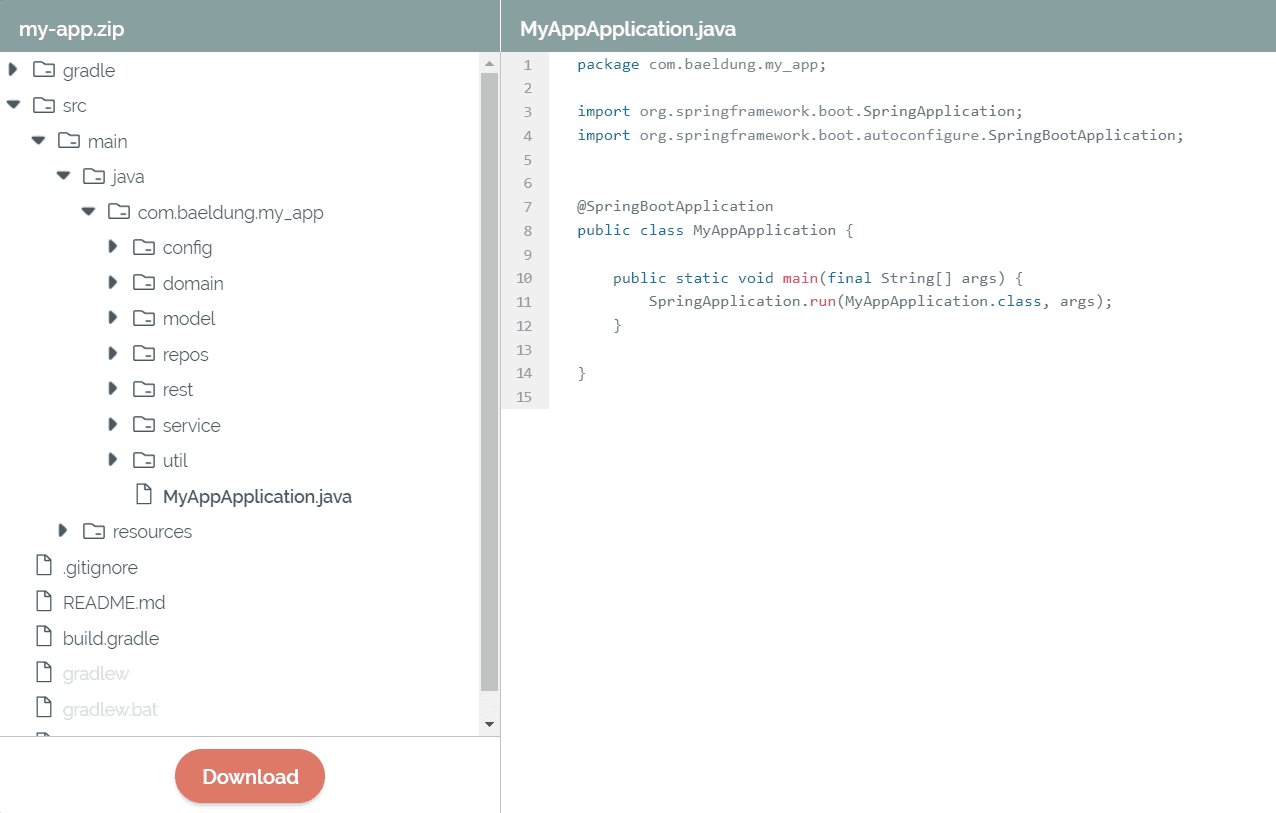Expand the service folder arrow
Screen dimensions: 1276x813
tap(113, 425)
